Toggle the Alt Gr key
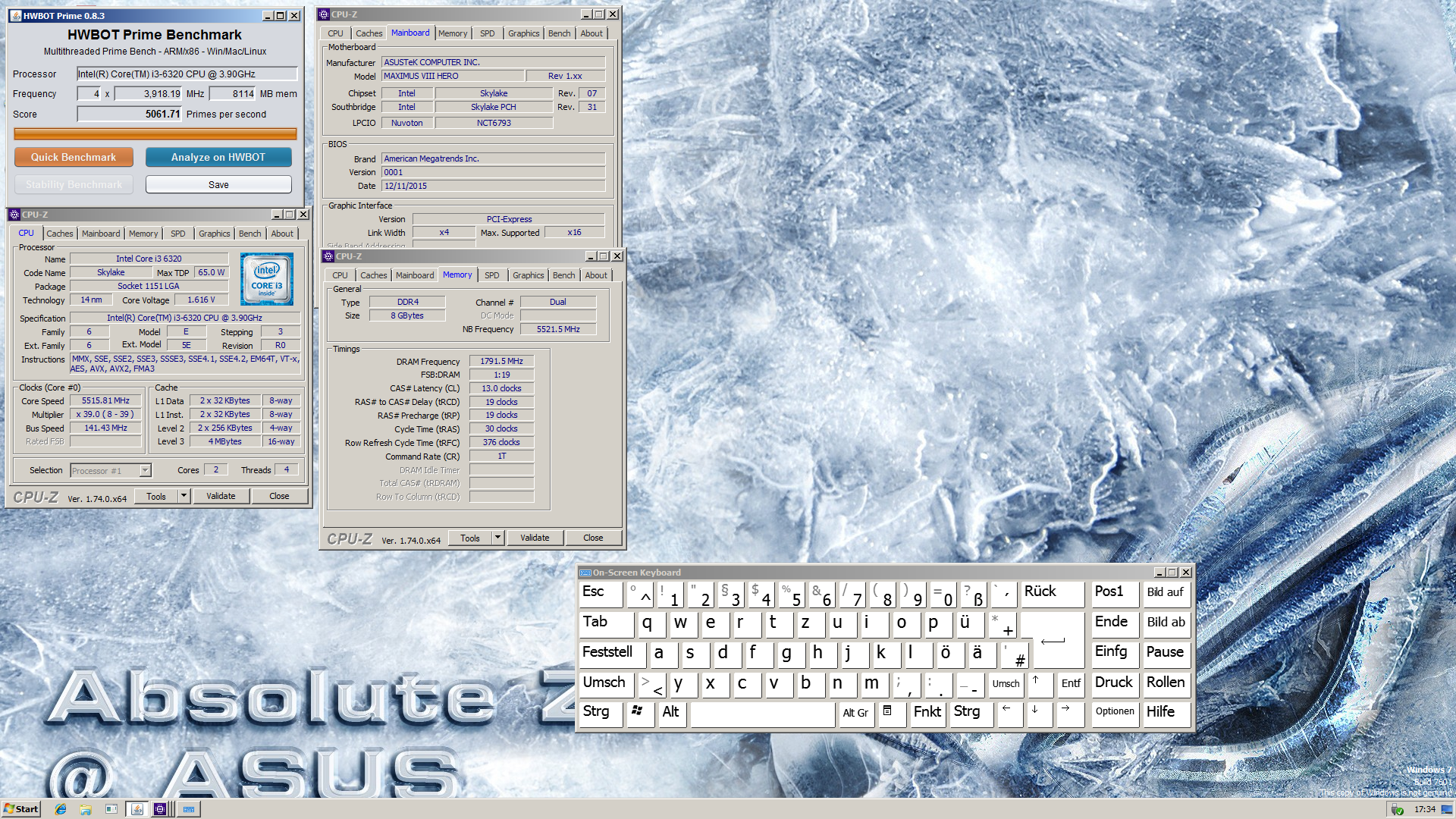Screen dimensions: 1456x819 tap(855, 713)
